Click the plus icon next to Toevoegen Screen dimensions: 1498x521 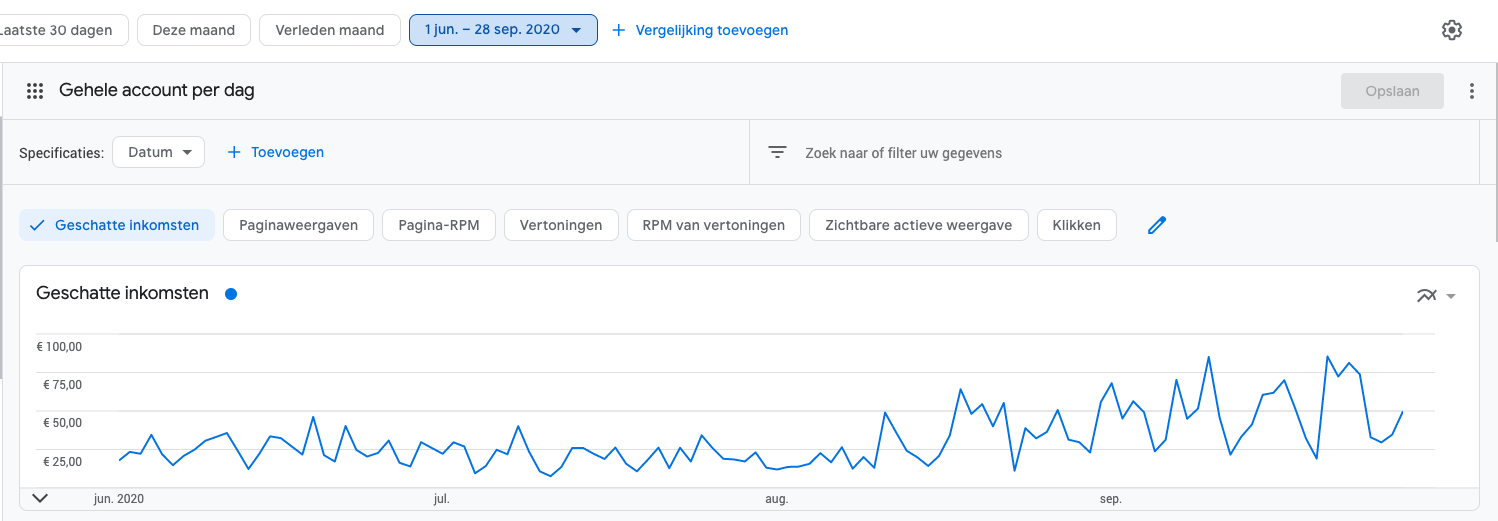click(234, 152)
